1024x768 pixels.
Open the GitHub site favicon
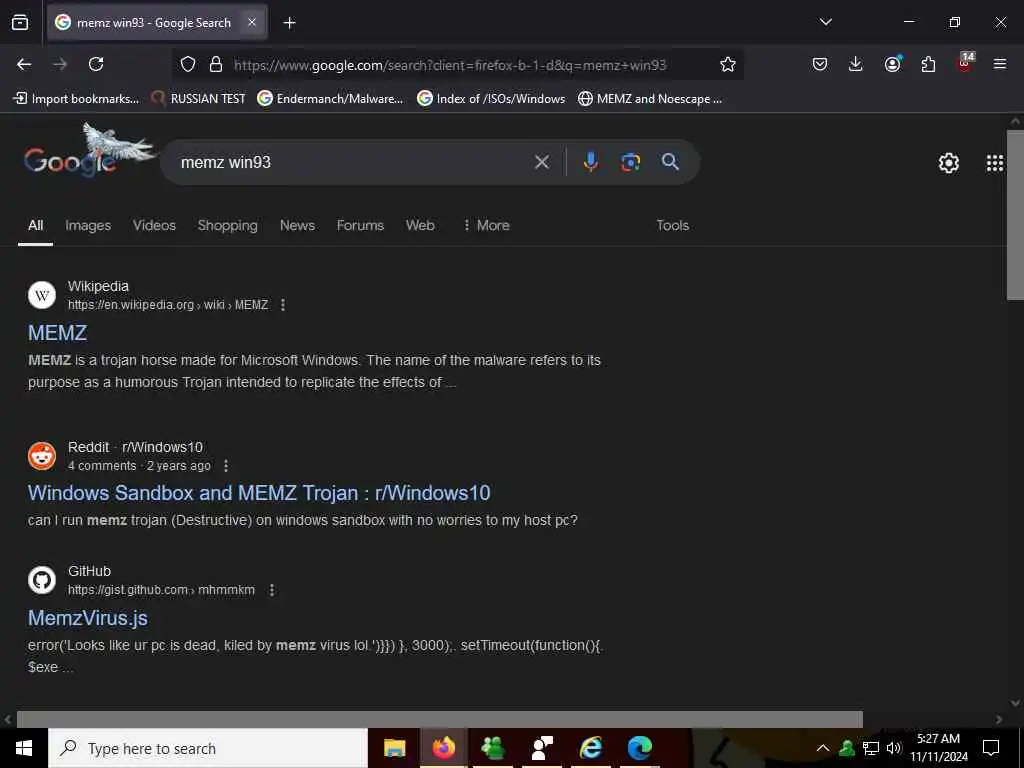(x=42, y=580)
